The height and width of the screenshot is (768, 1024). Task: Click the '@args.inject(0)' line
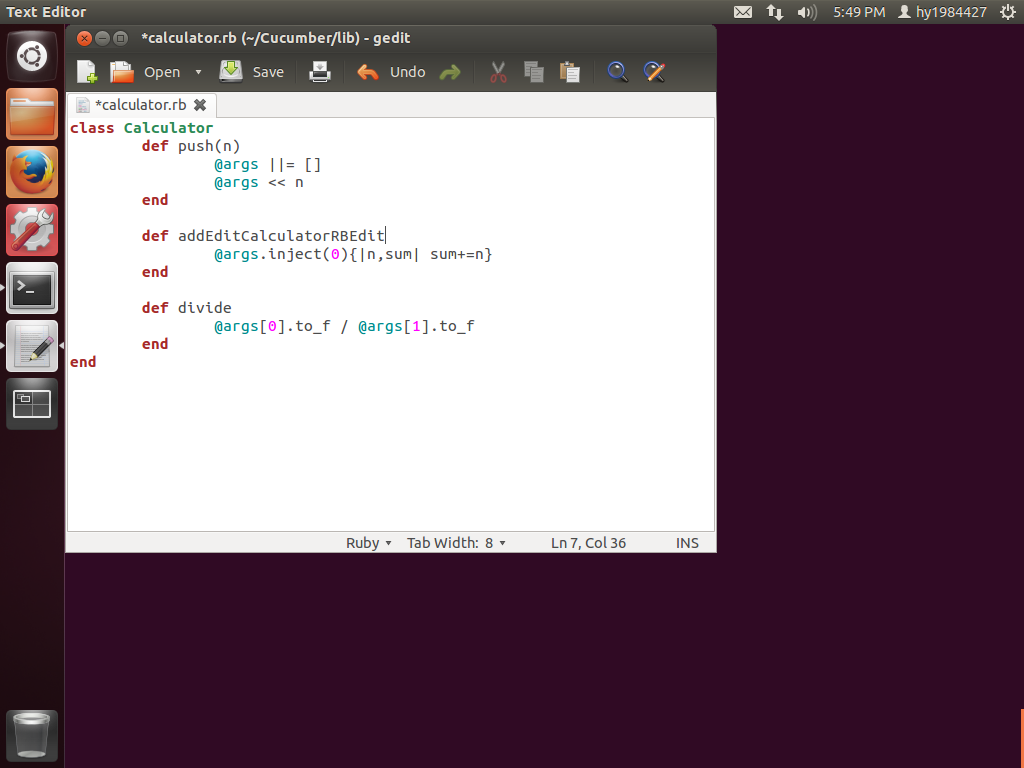pos(353,254)
